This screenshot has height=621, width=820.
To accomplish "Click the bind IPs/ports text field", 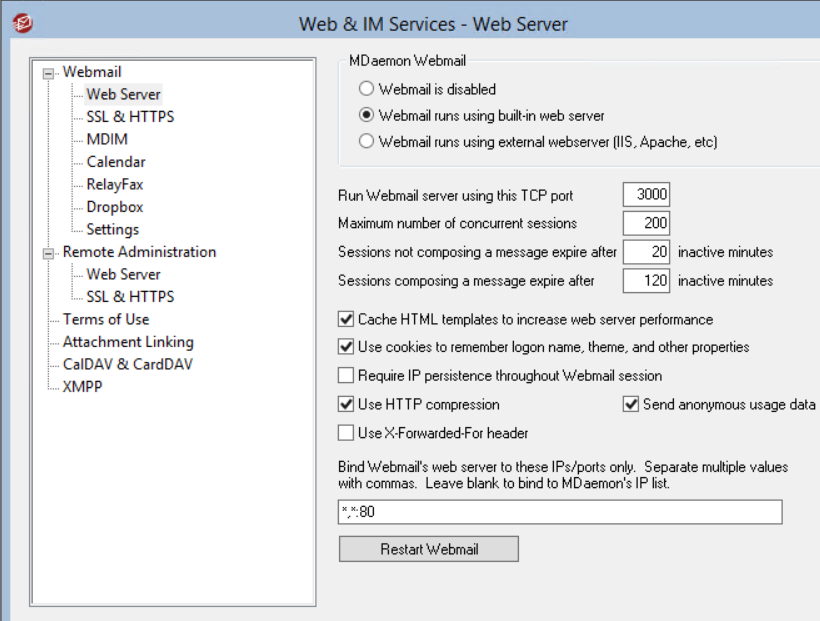I will point(560,513).
